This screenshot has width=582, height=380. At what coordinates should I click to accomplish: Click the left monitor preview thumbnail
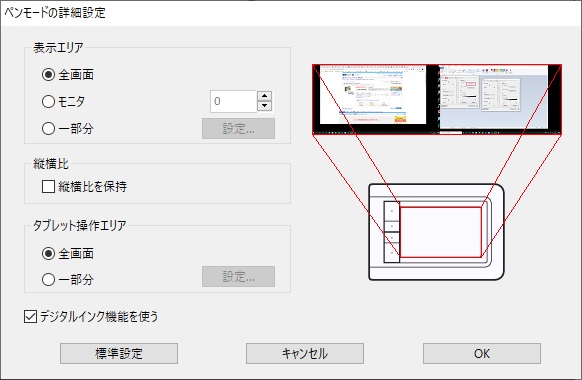pos(373,95)
